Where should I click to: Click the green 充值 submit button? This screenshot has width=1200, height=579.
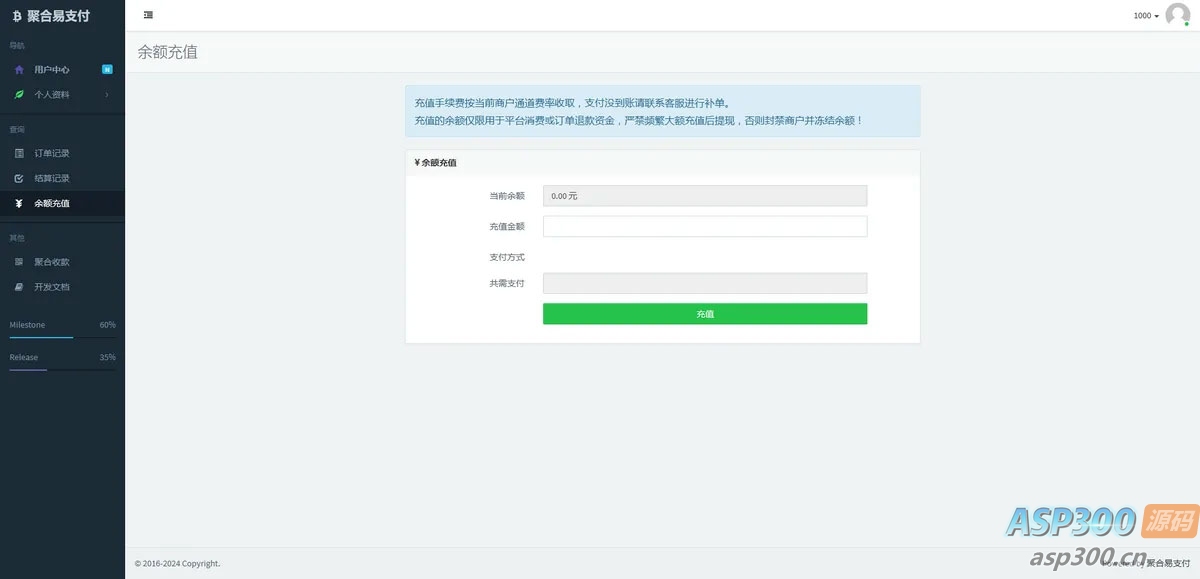[705, 314]
